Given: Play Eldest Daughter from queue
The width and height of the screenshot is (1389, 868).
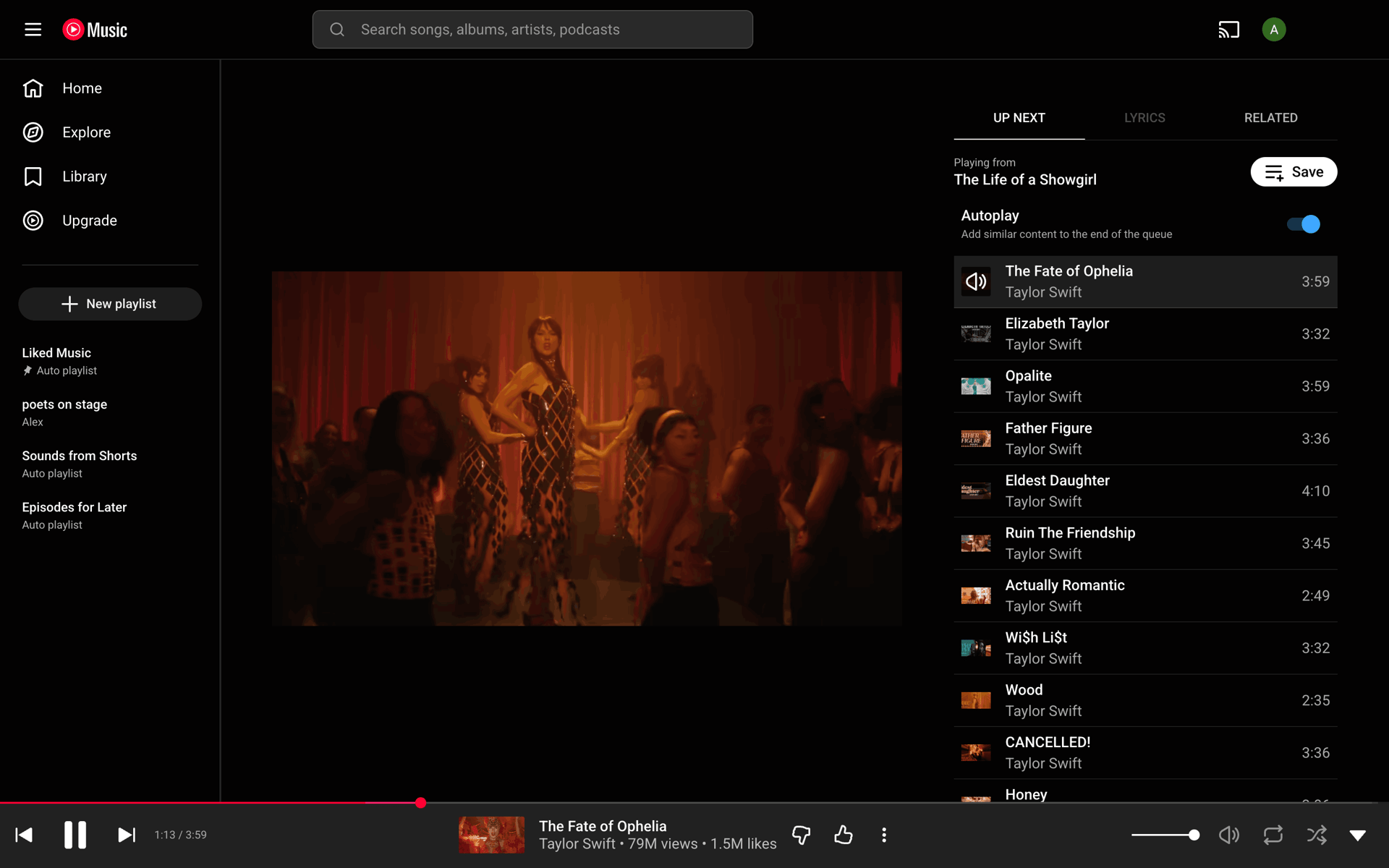Looking at the screenshot, I should (x=1145, y=491).
